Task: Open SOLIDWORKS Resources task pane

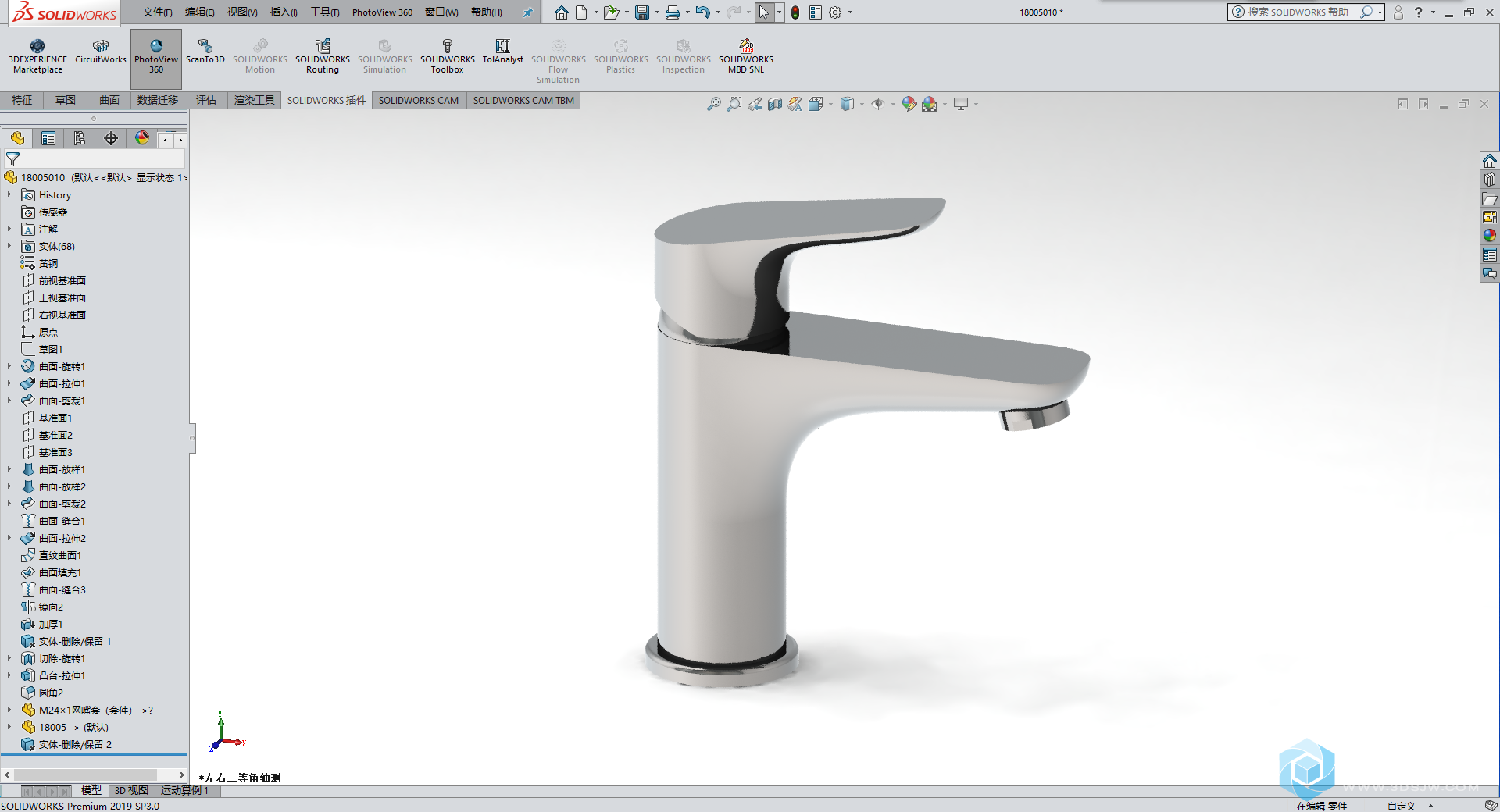Action: point(1490,161)
